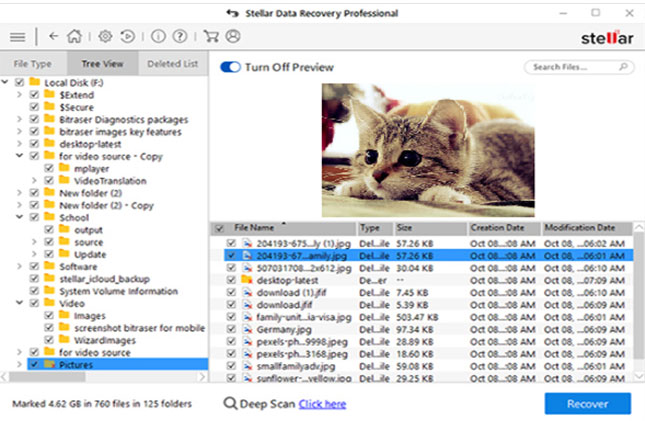Open the help question mark icon
This screenshot has height=421, width=645.
coord(180,36)
